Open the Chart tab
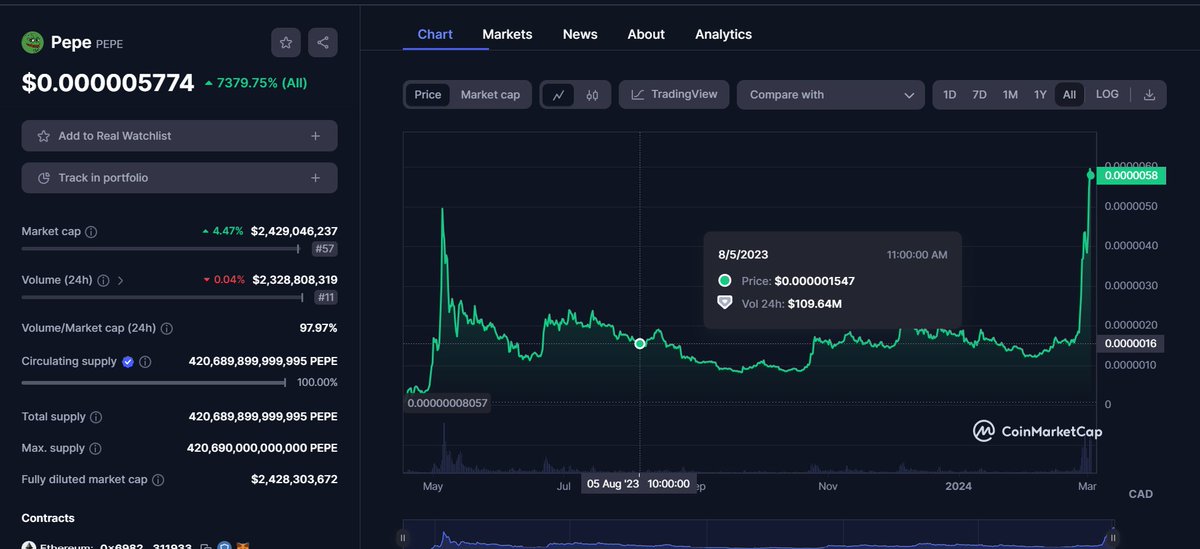Screen dimensions: 1200x549 (435, 34)
